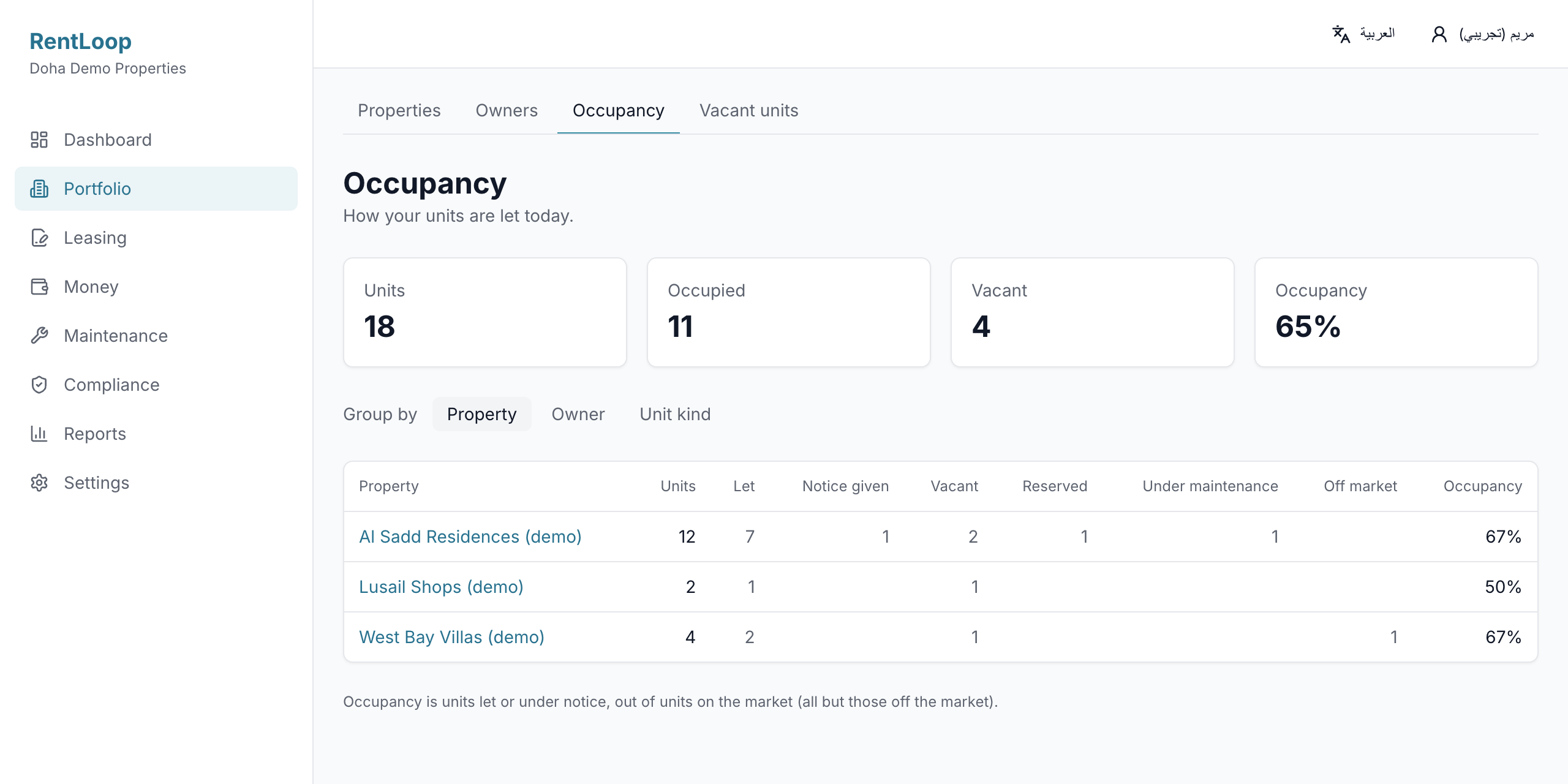Click Al Sadd Residences units value 12
The image size is (1568, 784).
point(687,537)
